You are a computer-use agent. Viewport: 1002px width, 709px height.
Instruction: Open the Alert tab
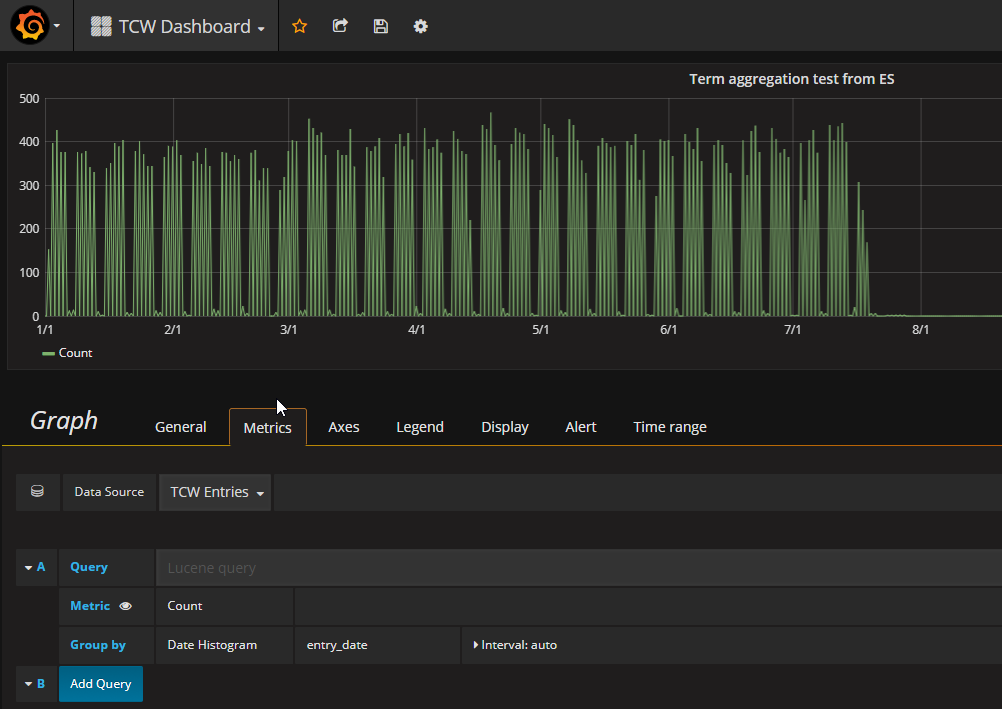click(580, 427)
